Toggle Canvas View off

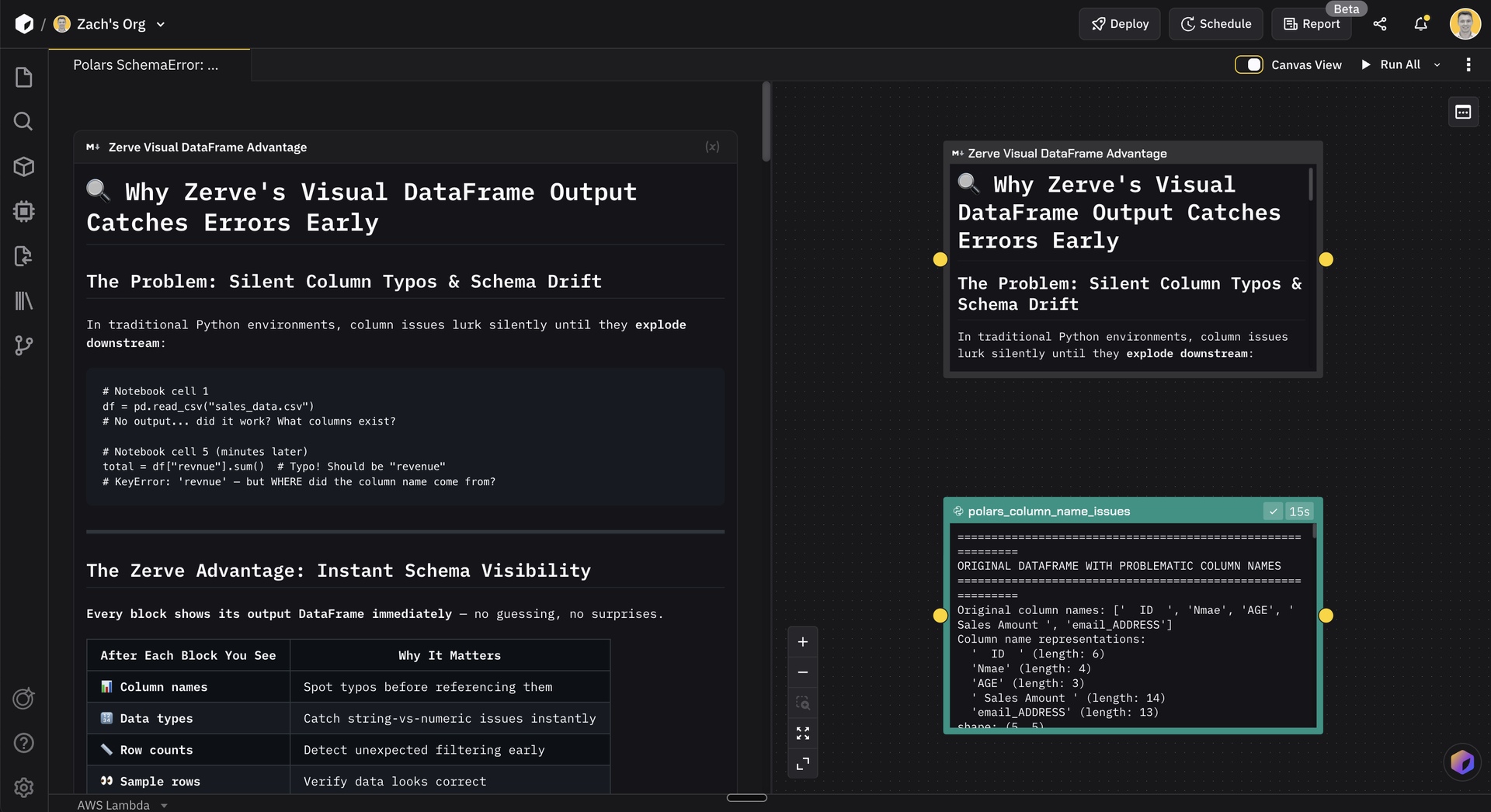click(1249, 64)
